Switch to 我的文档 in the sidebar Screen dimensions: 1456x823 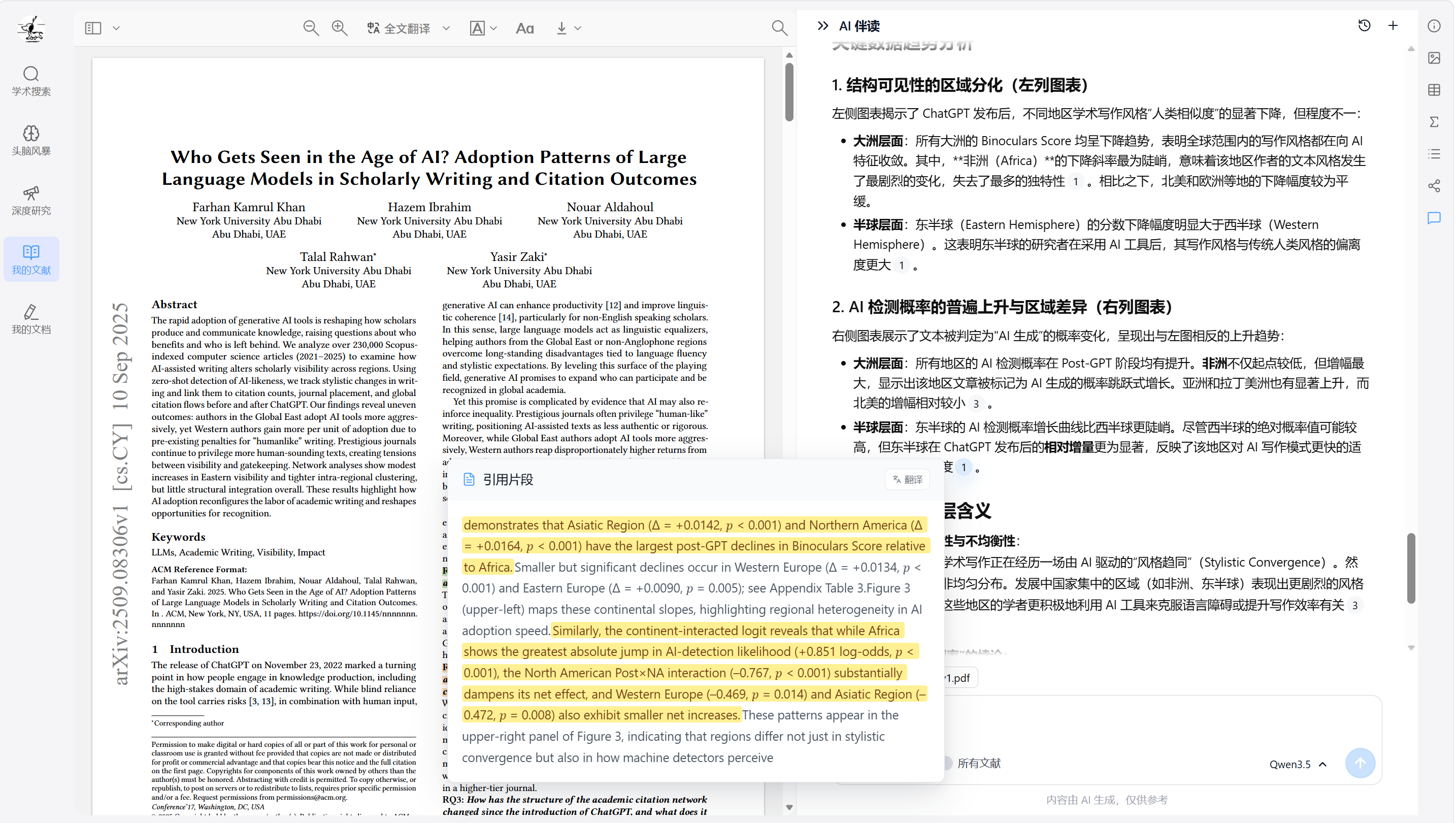(x=31, y=319)
